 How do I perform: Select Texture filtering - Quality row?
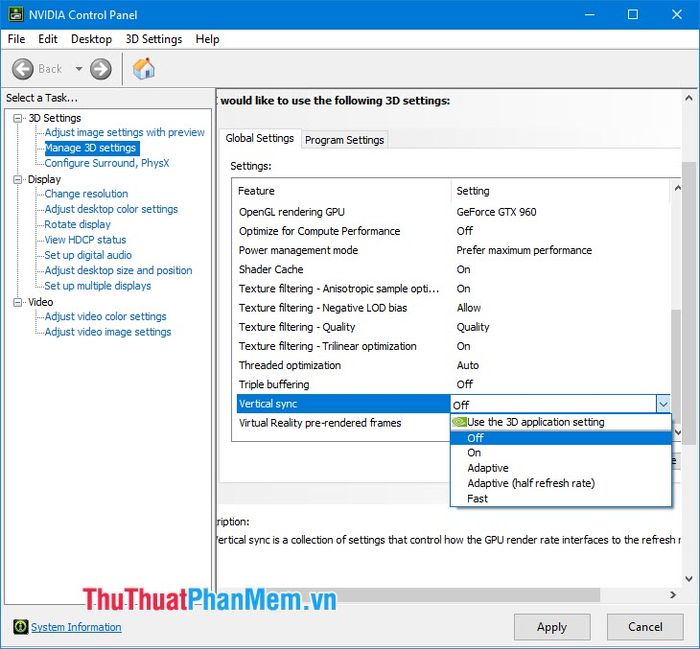pyautogui.click(x=453, y=327)
